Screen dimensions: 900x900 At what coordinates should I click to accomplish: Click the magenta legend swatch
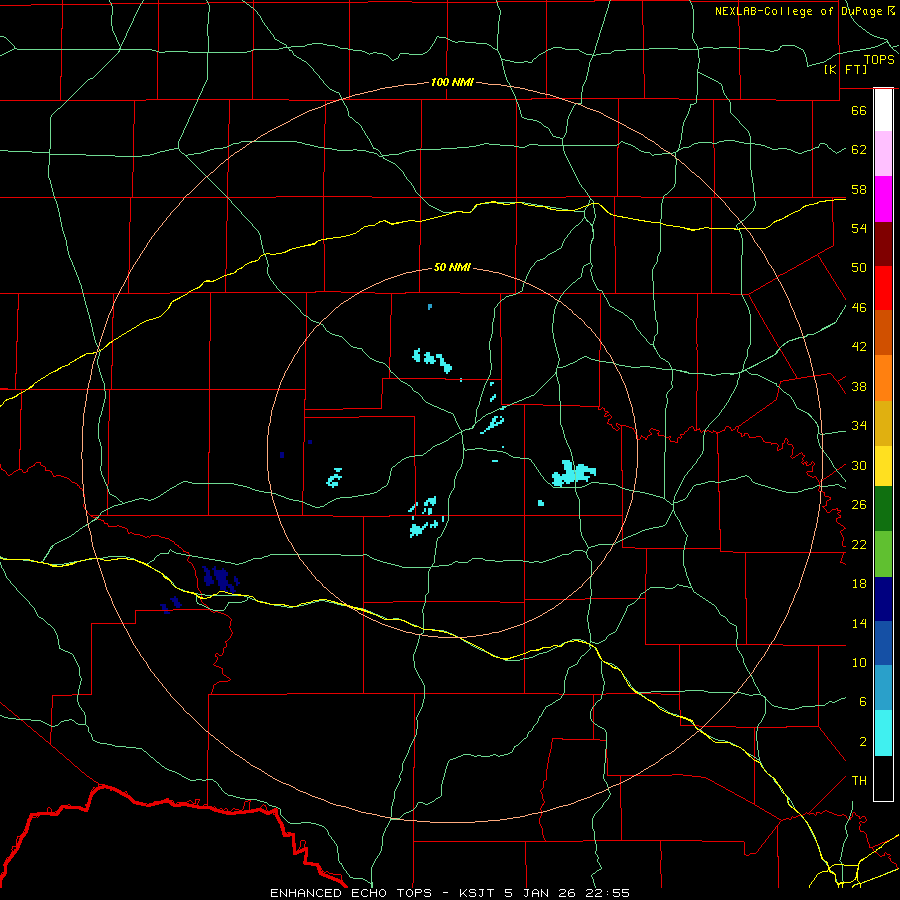click(x=883, y=199)
